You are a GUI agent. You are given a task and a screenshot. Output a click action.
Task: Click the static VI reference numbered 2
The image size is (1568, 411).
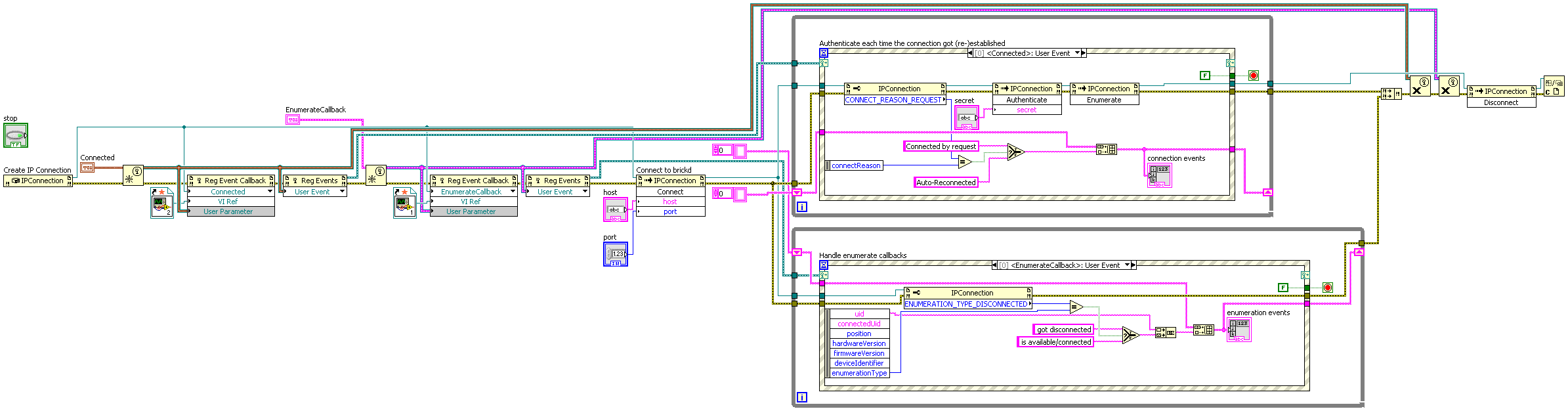point(161,203)
